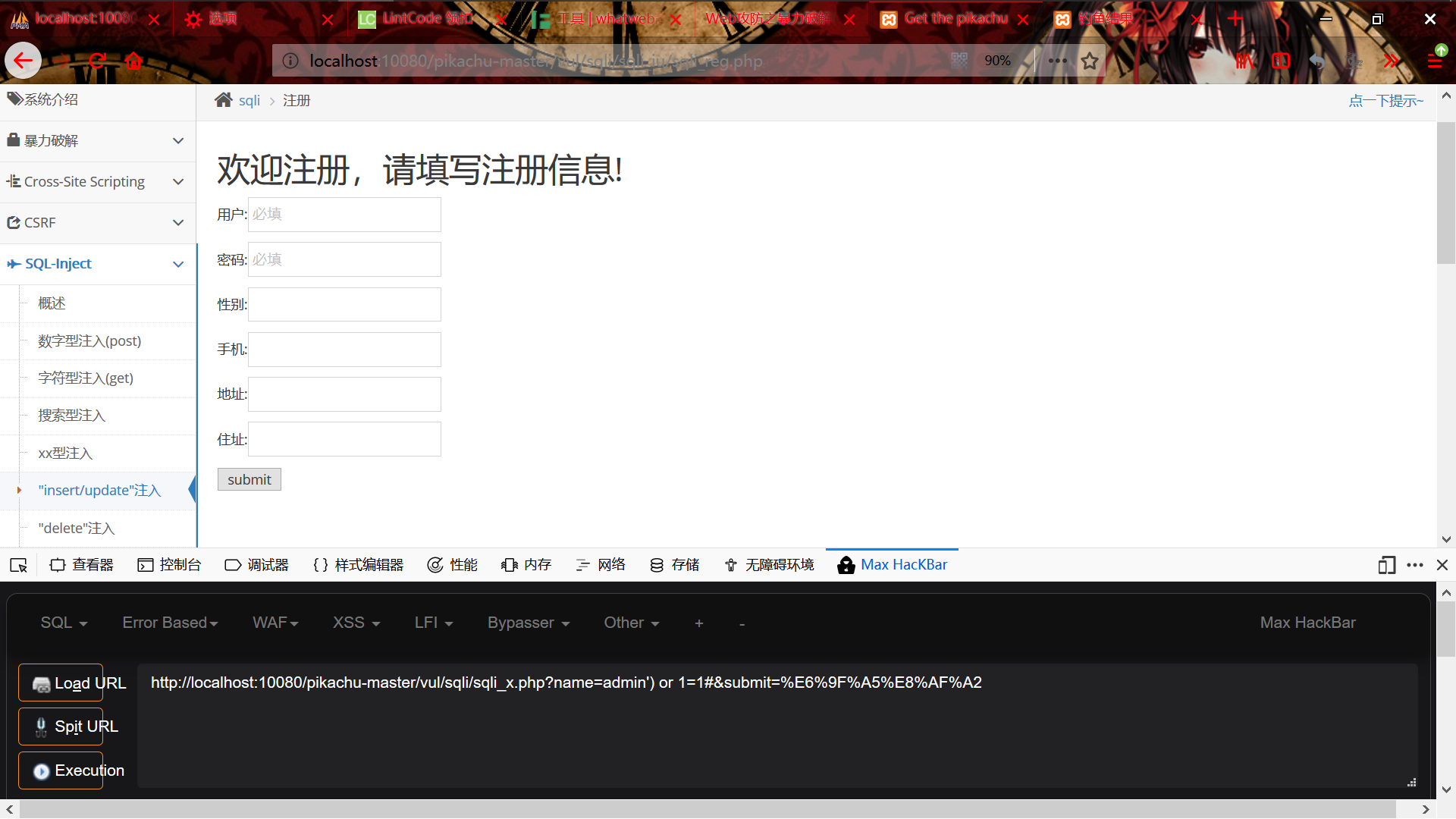Reload the page with refresh icon

point(97,61)
